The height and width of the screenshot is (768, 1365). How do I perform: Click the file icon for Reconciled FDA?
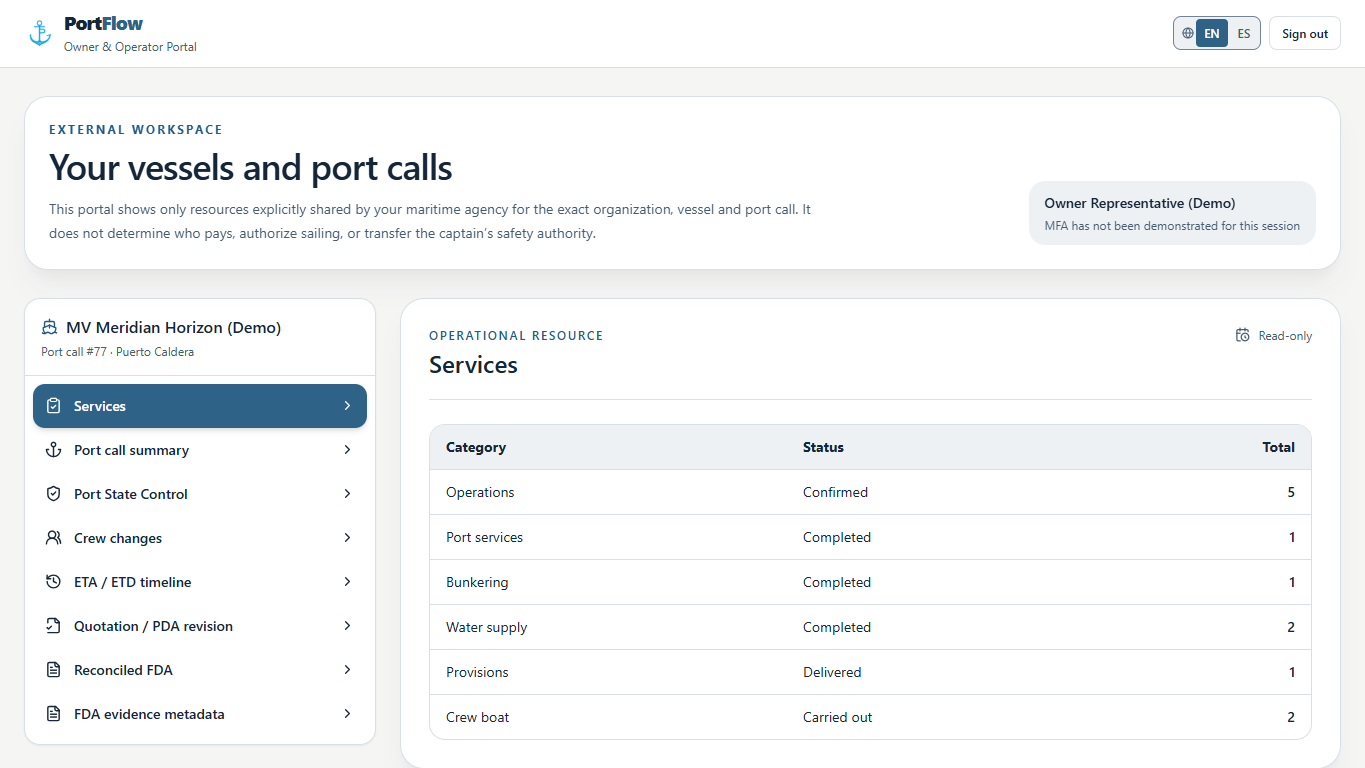click(54, 670)
